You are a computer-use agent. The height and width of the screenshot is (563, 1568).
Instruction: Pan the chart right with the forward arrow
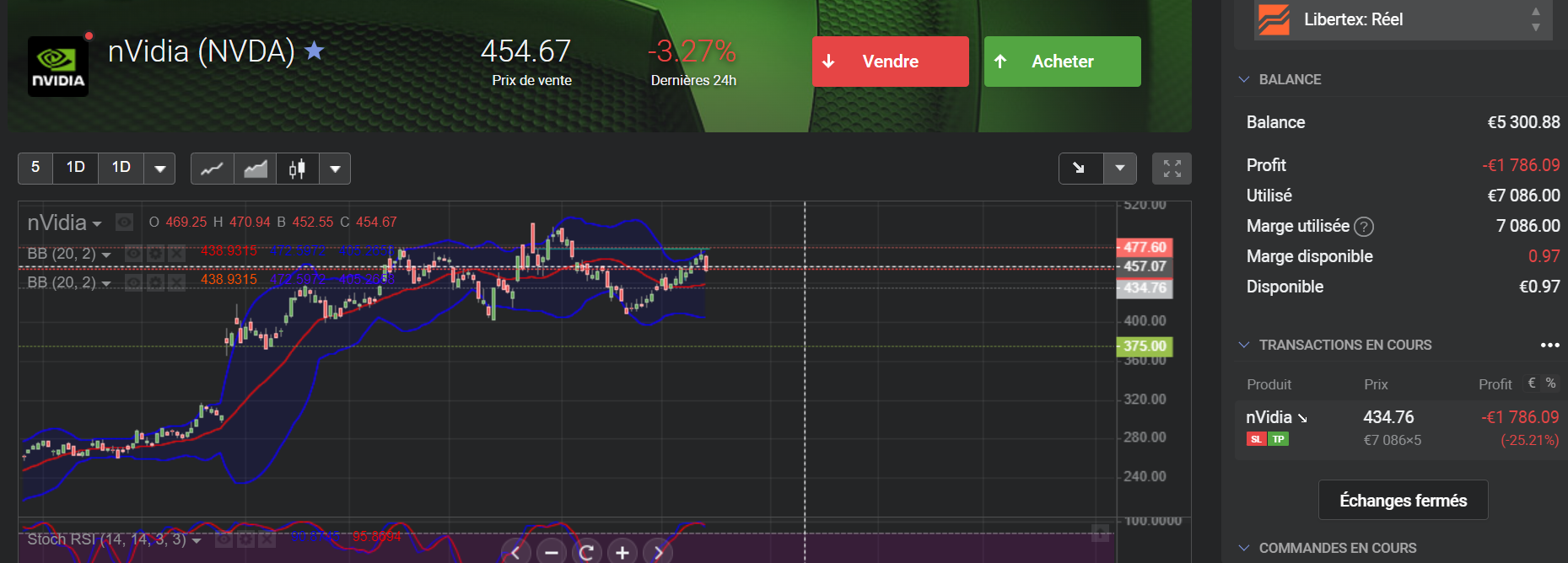(658, 552)
